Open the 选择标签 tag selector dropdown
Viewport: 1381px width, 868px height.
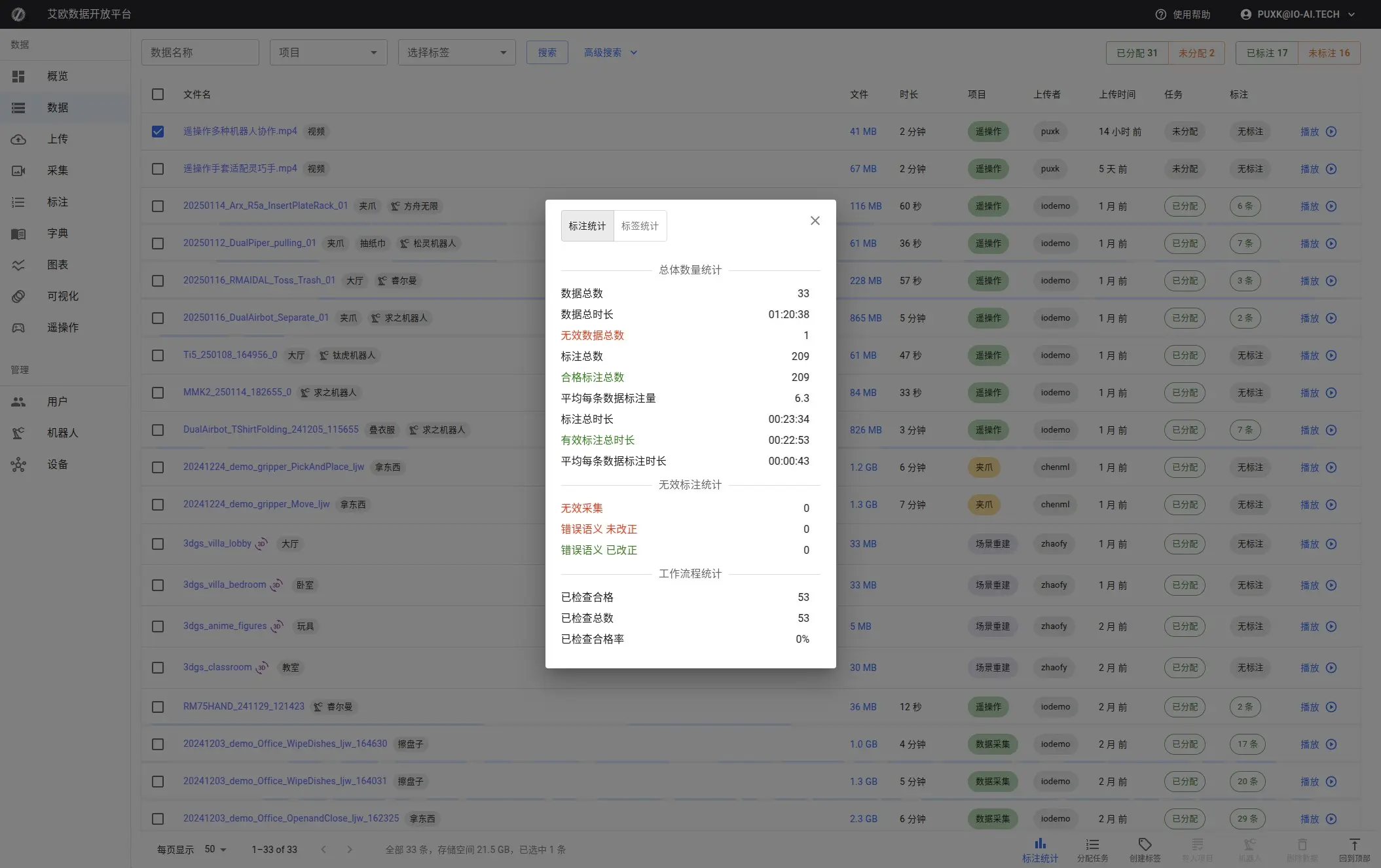pyautogui.click(x=456, y=52)
